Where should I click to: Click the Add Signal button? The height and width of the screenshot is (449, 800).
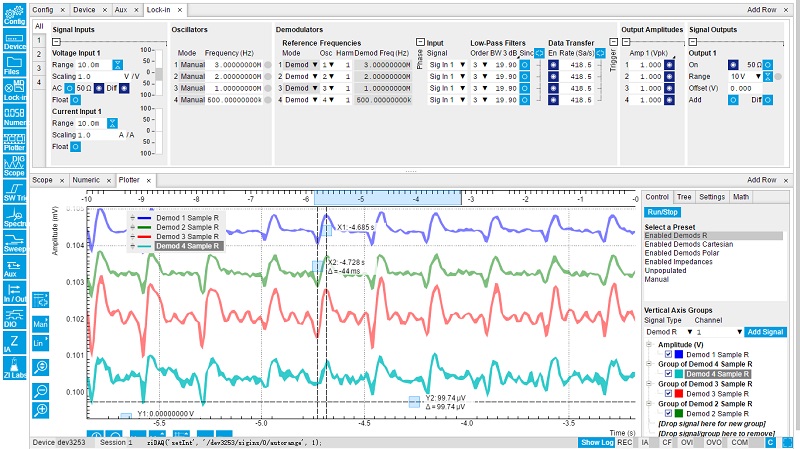(x=766, y=331)
